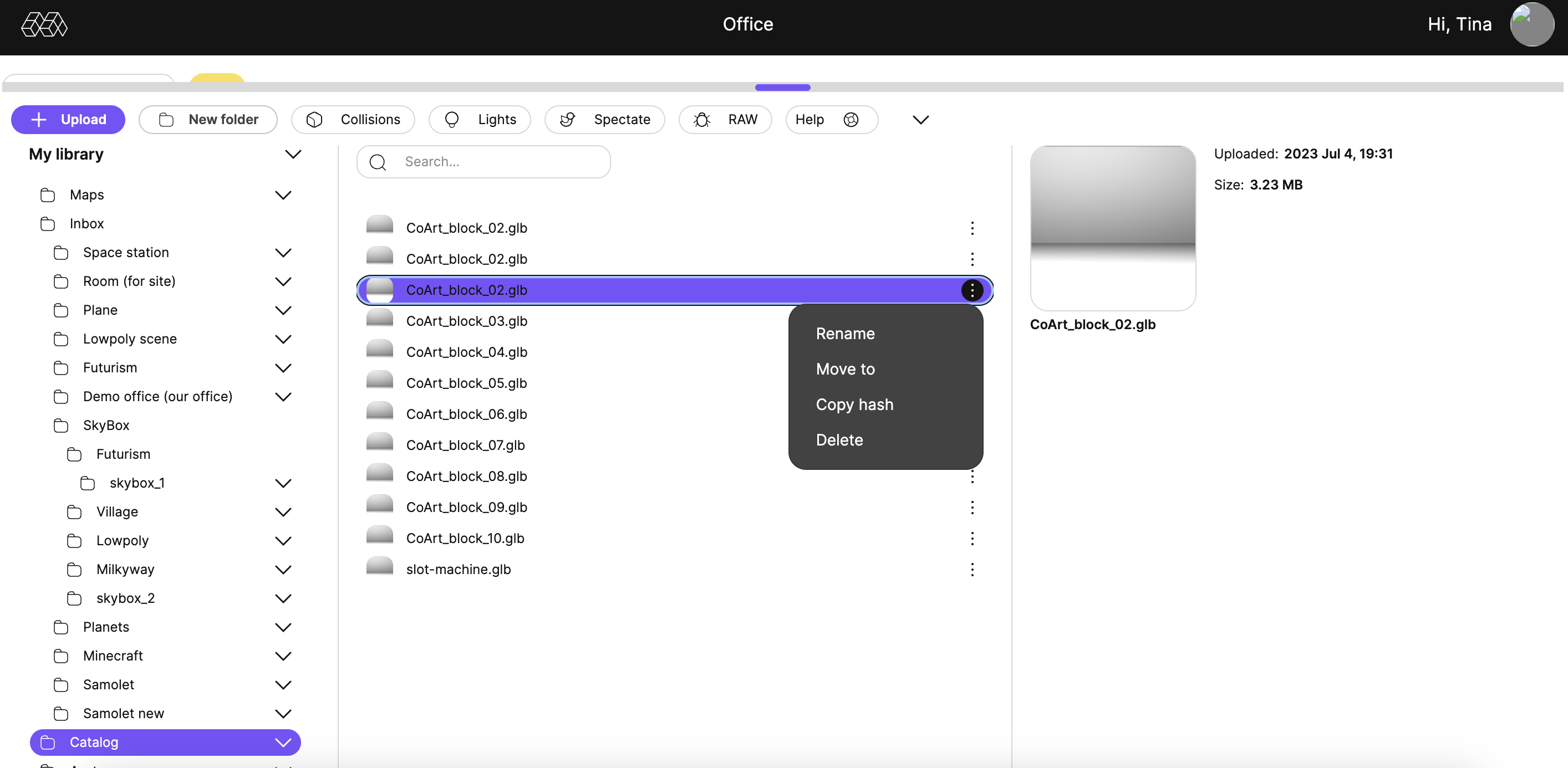Click the RAW bug icon
The height and width of the screenshot is (768, 1568).
[702, 120]
